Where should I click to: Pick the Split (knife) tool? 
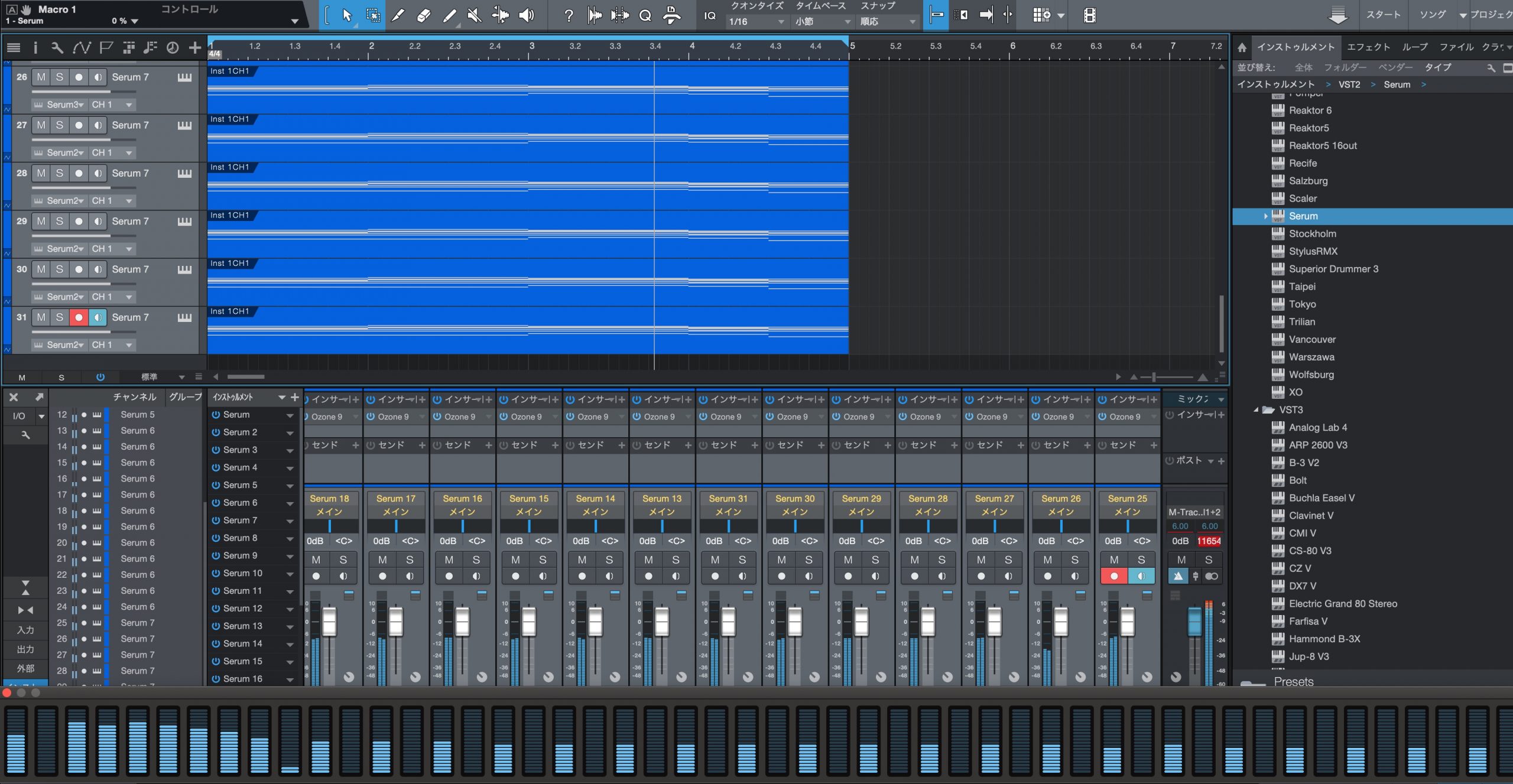coord(398,15)
